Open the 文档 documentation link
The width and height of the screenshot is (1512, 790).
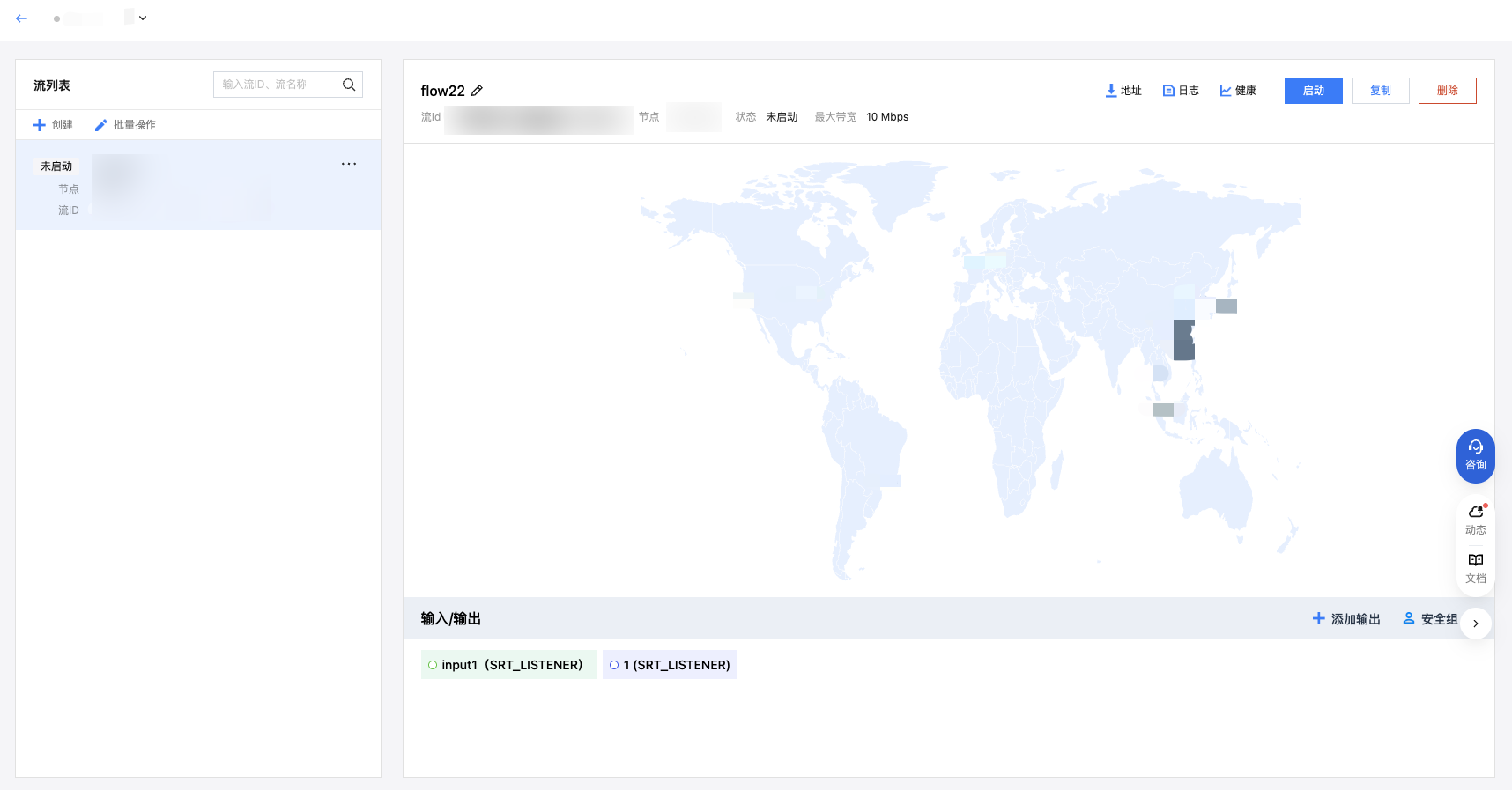point(1475,568)
